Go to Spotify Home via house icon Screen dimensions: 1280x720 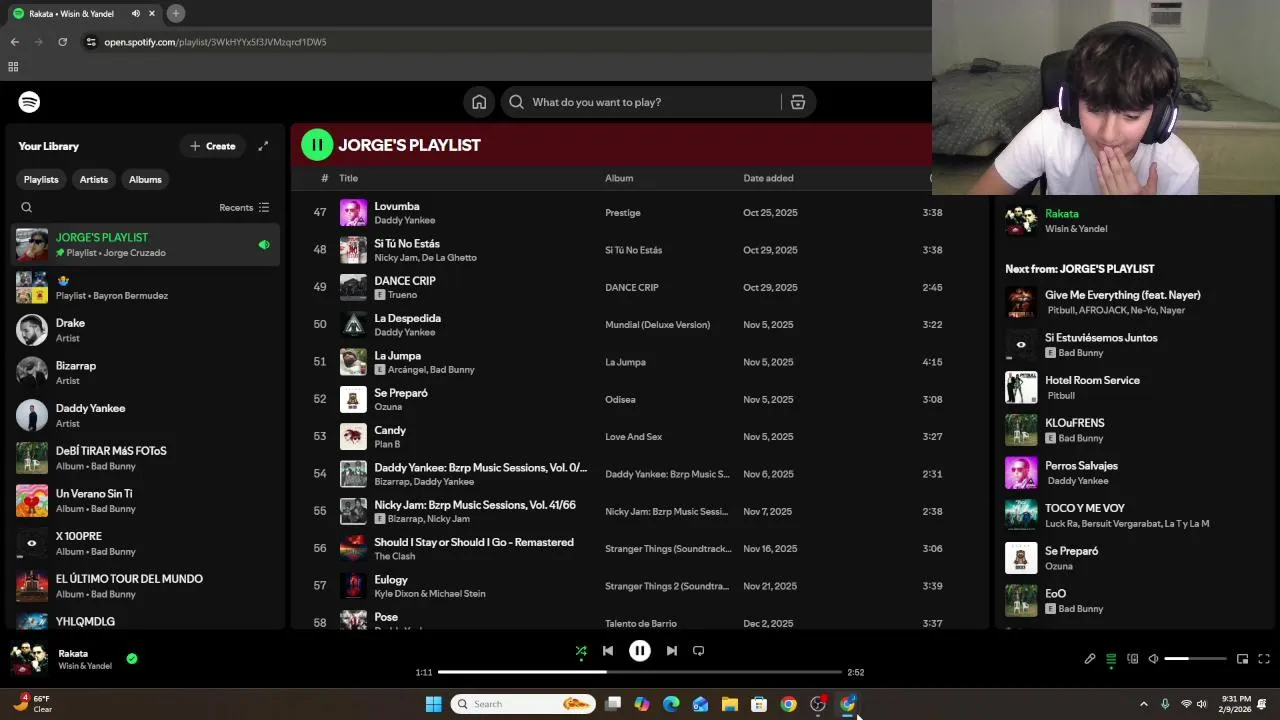pyautogui.click(x=479, y=102)
